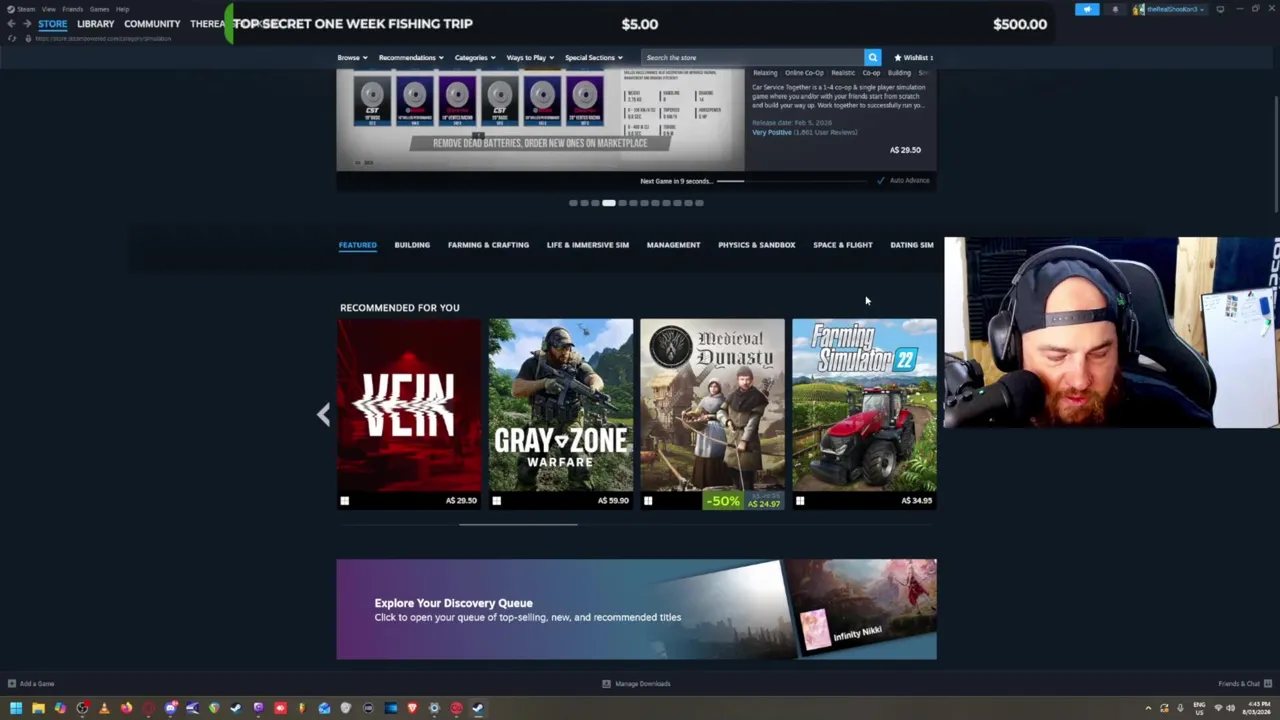Expand the Ways to Play dropdown
This screenshot has height=720, width=1280.
[x=530, y=58]
